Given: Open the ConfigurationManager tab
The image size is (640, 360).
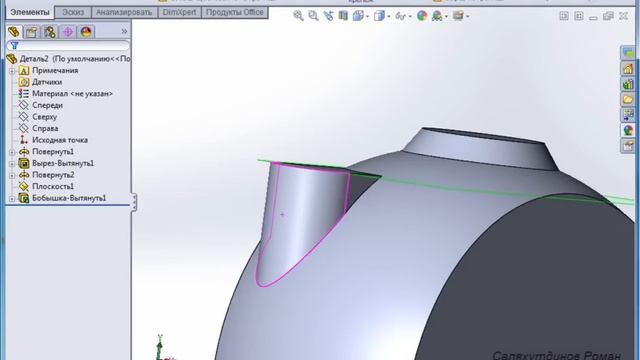Looking at the screenshot, I should (x=50, y=32).
